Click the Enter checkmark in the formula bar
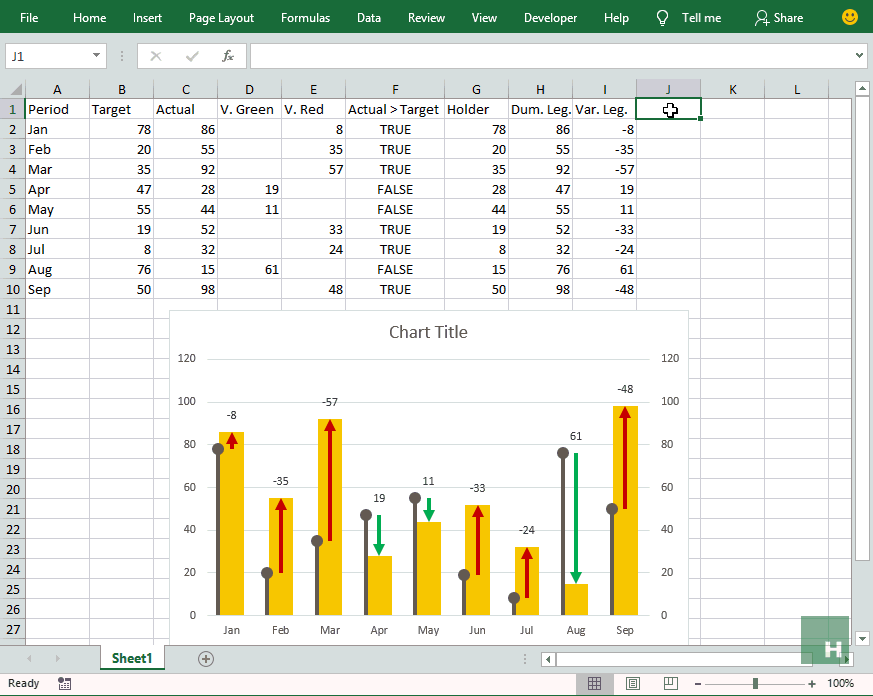 (192, 56)
